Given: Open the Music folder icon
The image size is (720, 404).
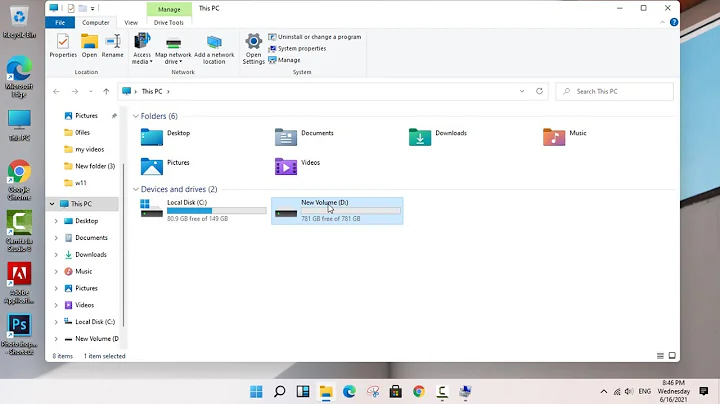Looking at the screenshot, I should [x=554, y=137].
